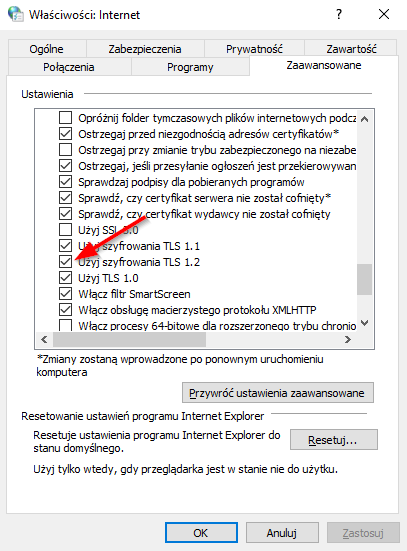Click the horizontal scrollbar thumb
This screenshot has height=551, width=407.
129,339
